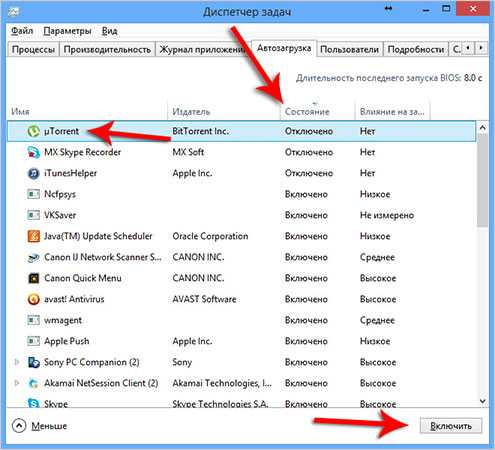Click the µTorrent app icon

(33, 131)
